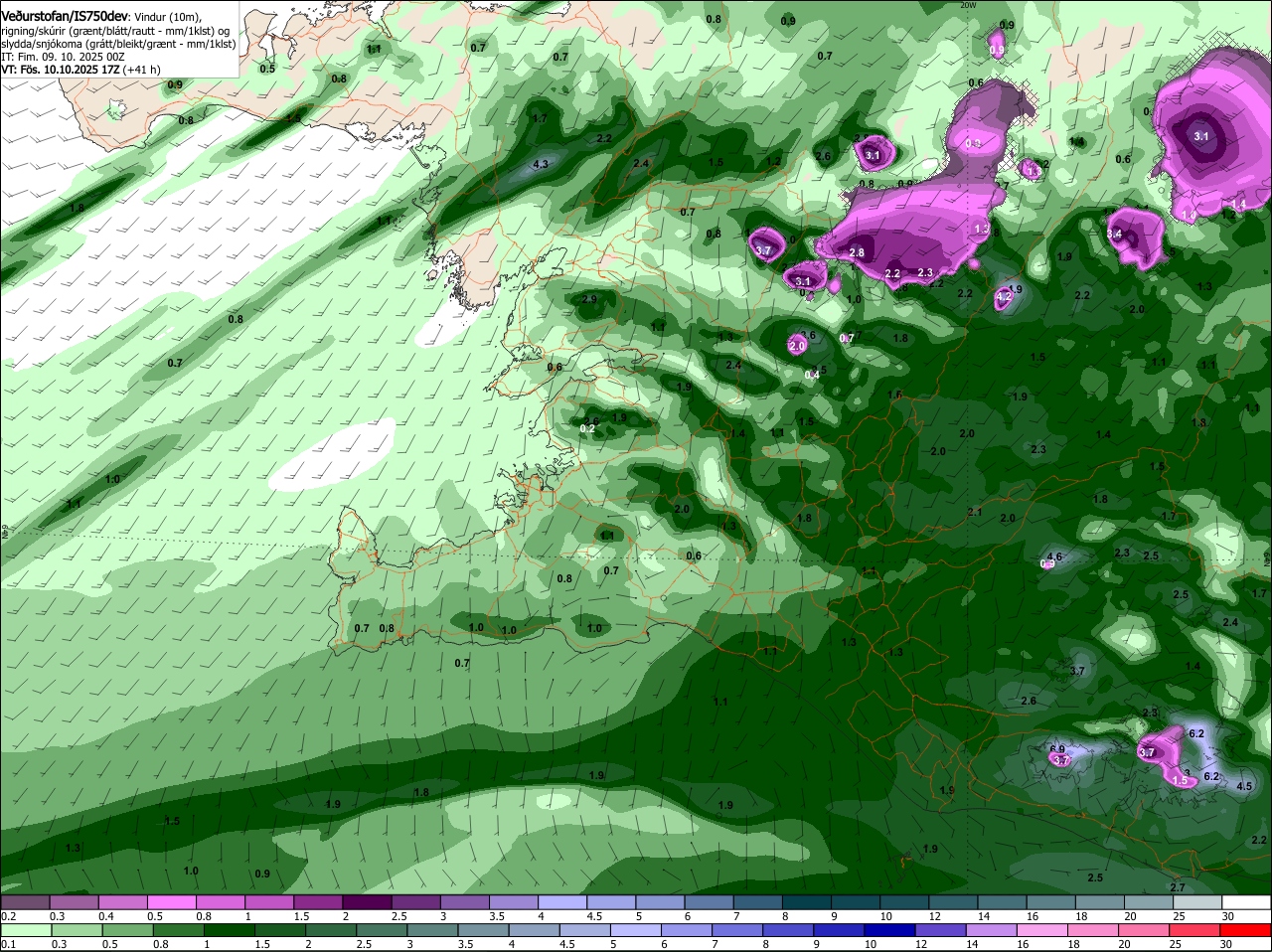Viewport: 1272px width, 952px height.
Task: Click the purple lower legend swatch between 12 and 14
Action: tap(939, 930)
